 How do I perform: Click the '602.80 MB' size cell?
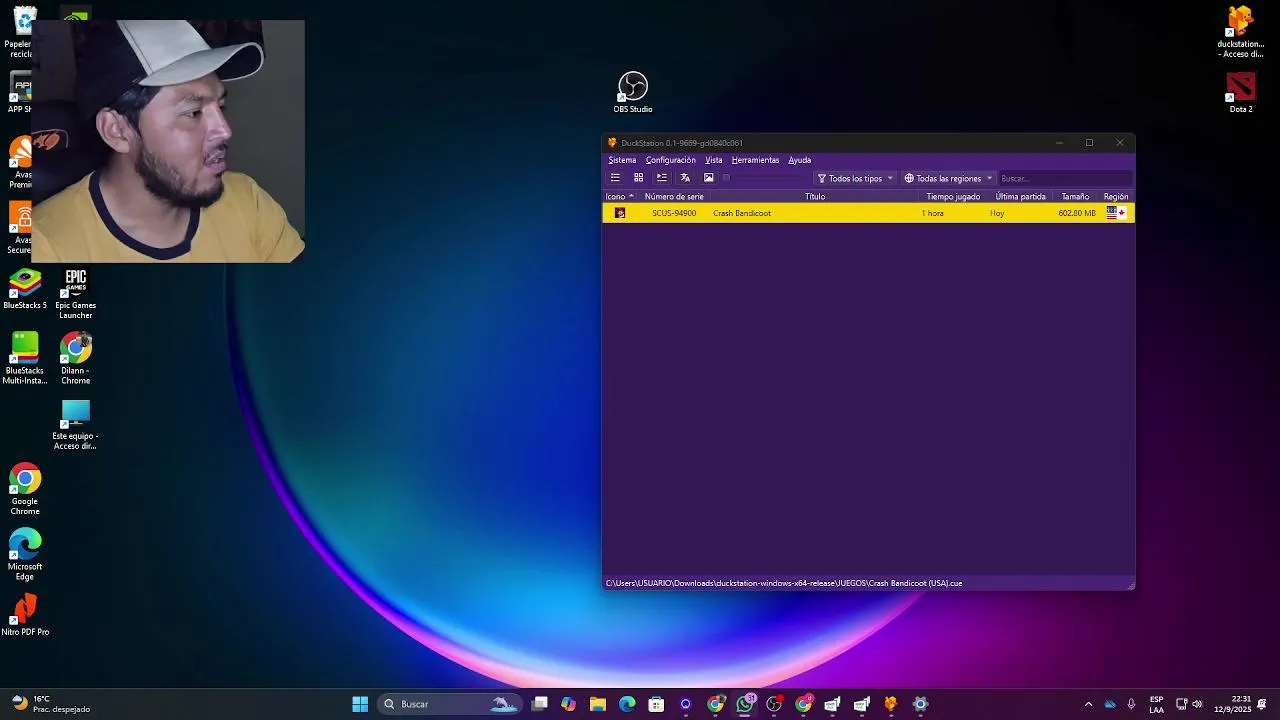(x=1077, y=213)
